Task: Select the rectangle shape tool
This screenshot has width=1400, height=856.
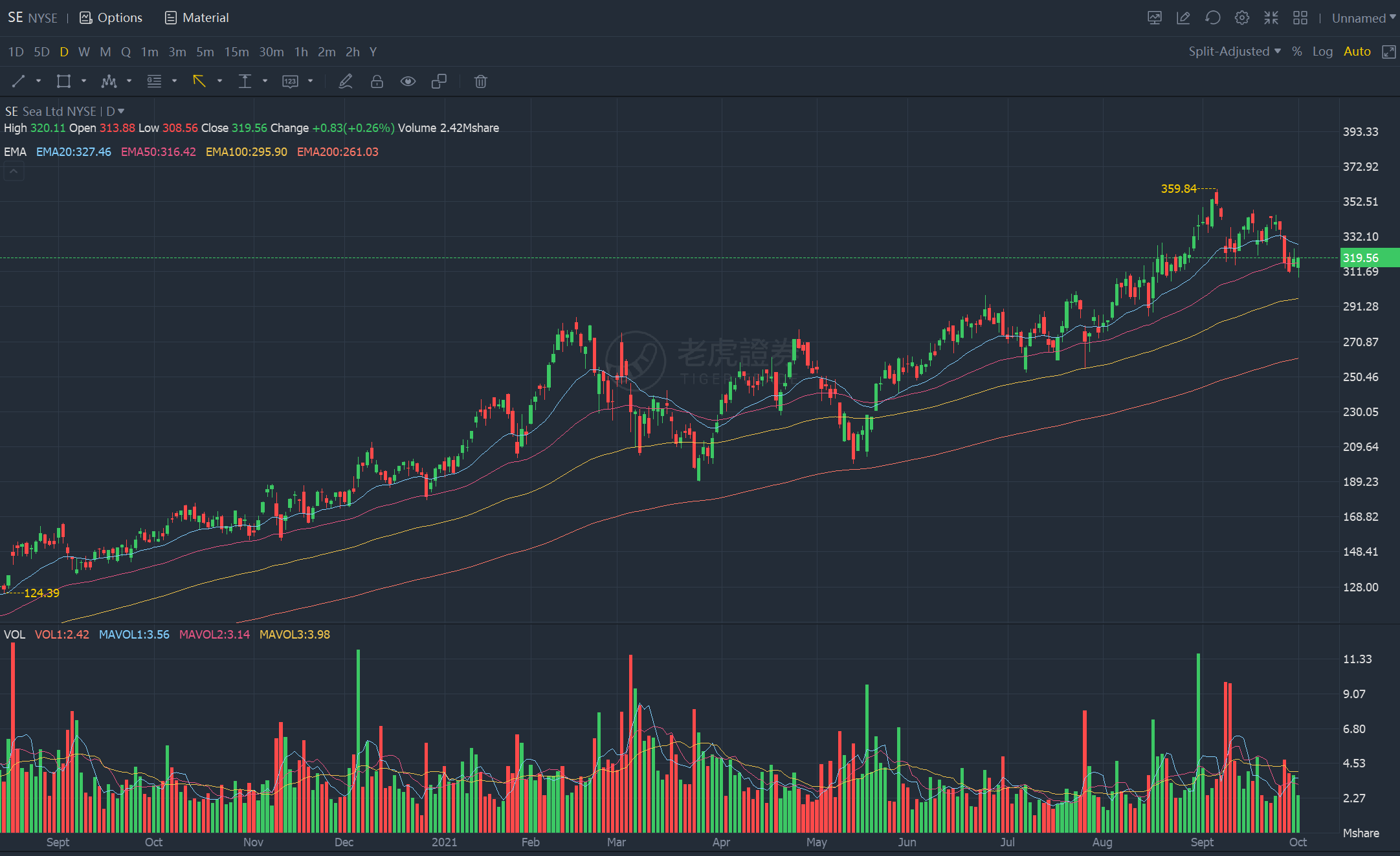Action: [63, 82]
